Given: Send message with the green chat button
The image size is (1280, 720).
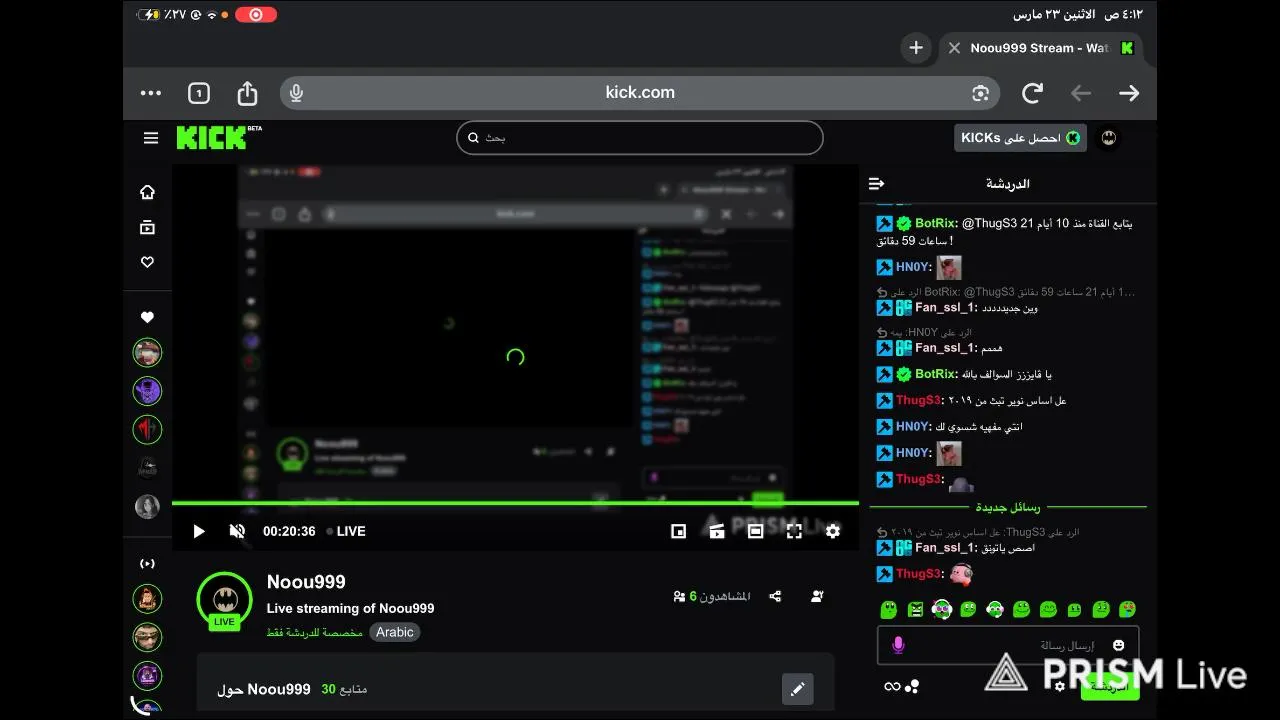Looking at the screenshot, I should (x=1110, y=686).
